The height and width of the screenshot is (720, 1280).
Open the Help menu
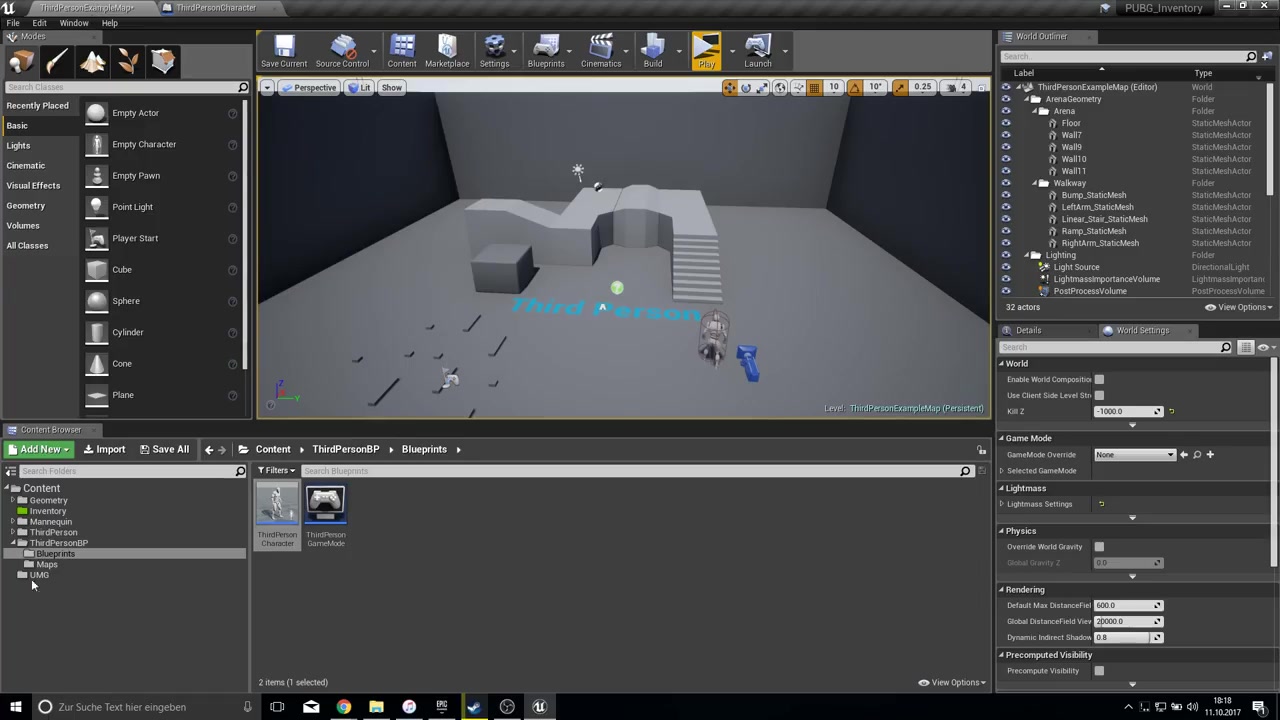click(x=110, y=23)
